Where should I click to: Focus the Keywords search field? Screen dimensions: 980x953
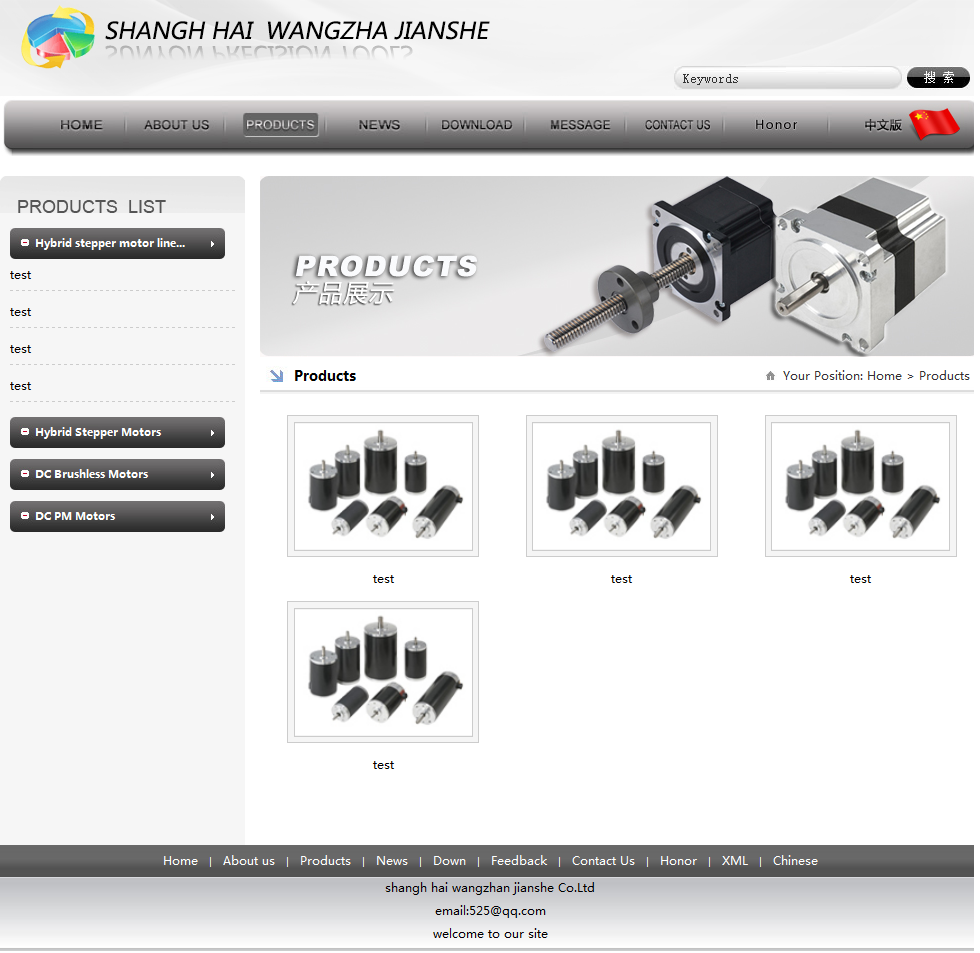[x=786, y=78]
